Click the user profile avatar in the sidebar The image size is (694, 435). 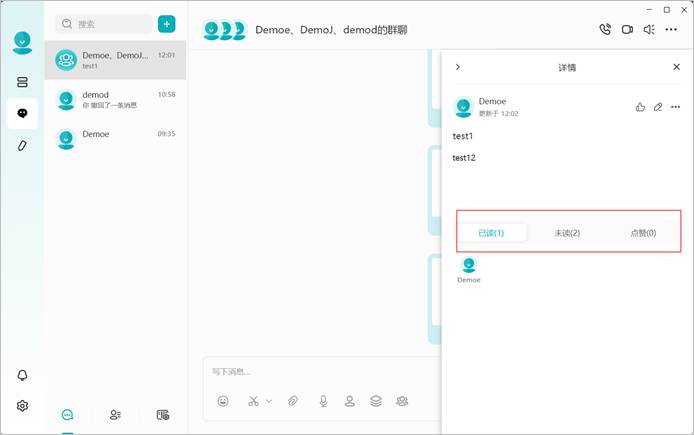click(x=22, y=43)
